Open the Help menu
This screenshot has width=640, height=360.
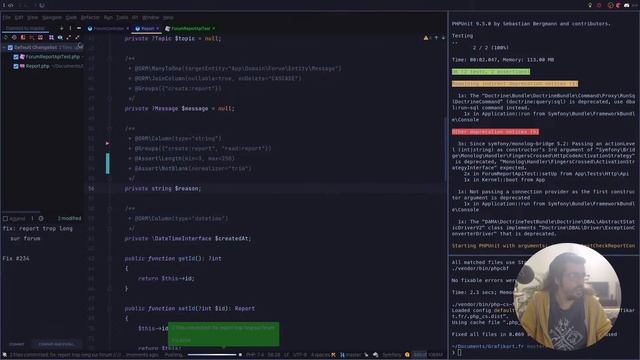coord(168,18)
